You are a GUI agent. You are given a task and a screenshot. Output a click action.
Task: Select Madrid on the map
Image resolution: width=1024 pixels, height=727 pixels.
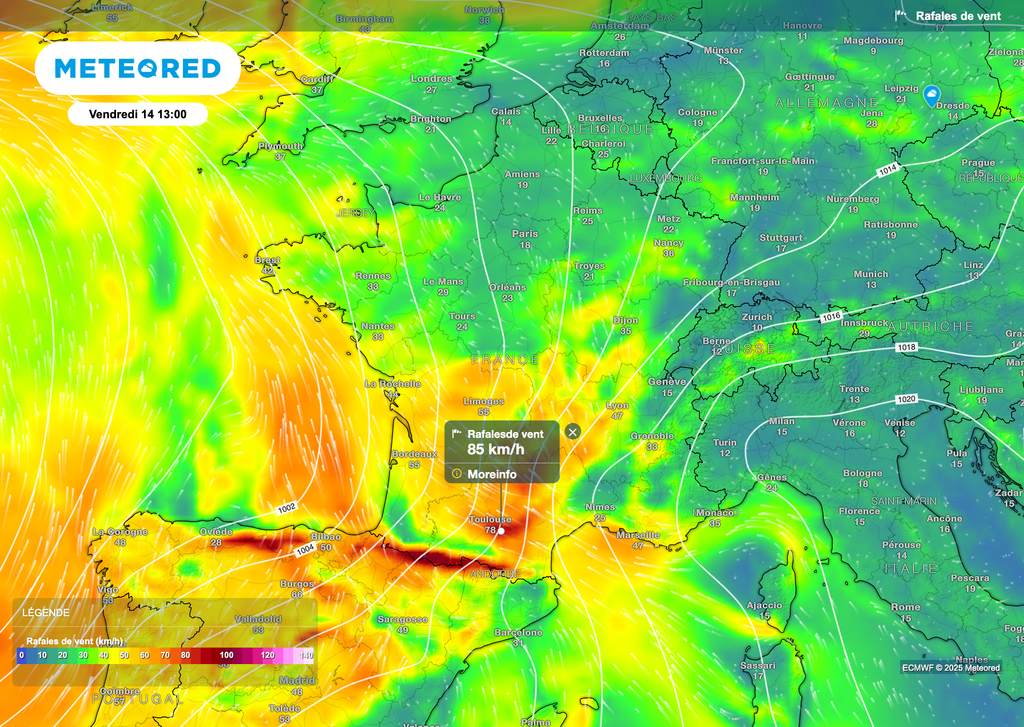(x=290, y=680)
